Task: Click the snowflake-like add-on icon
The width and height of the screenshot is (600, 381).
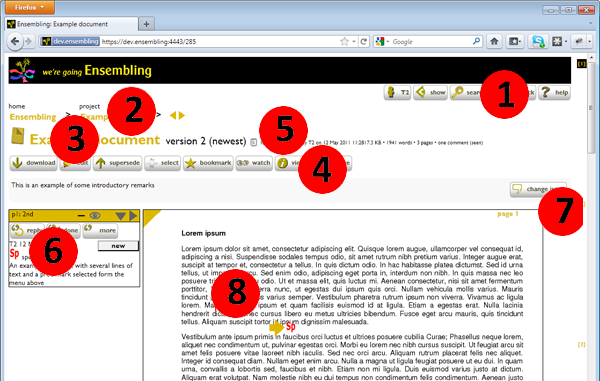Action: tap(557, 41)
